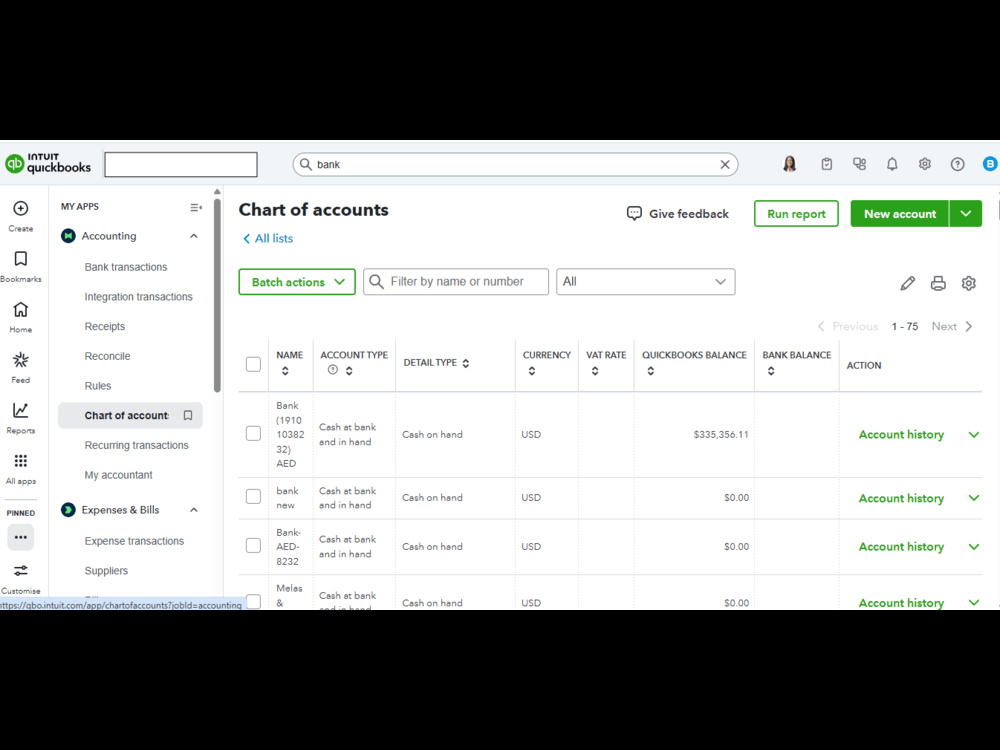Open the All apps grid icon
The image size is (1000, 750).
click(20, 460)
